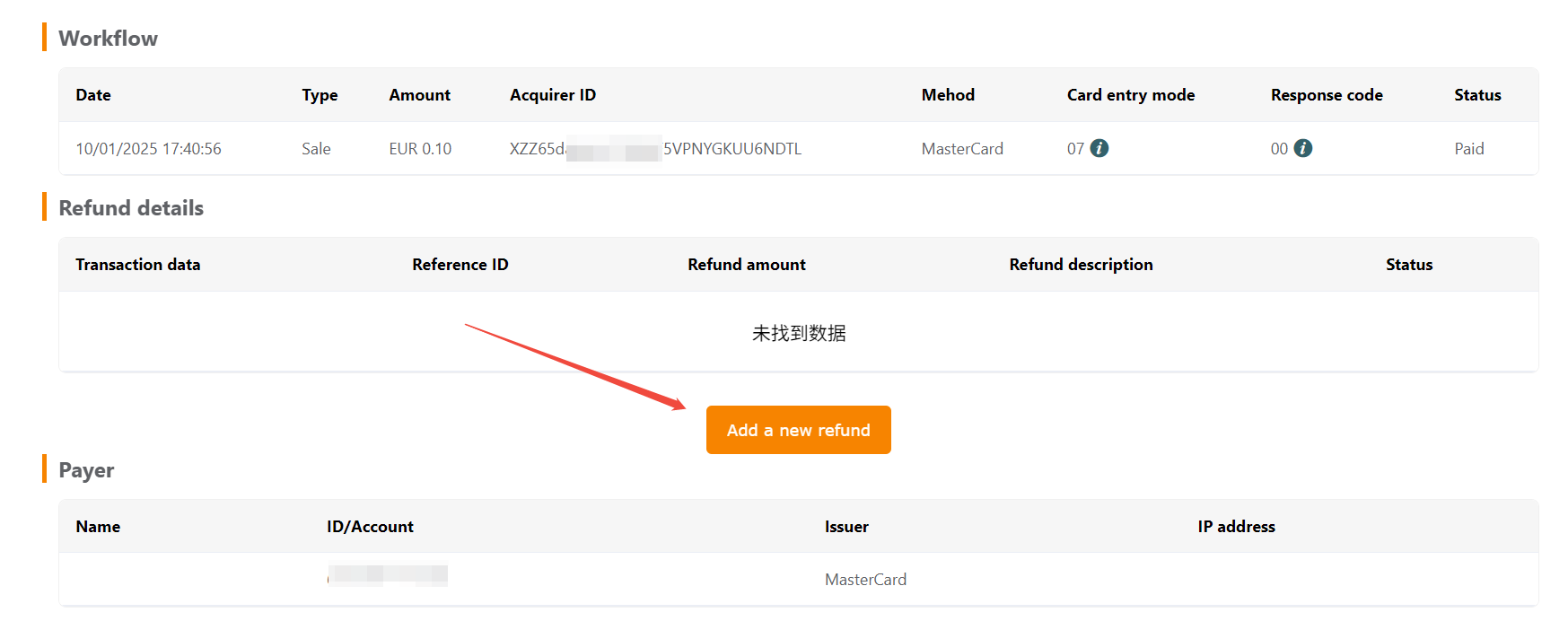This screenshot has width=1568, height=621.
Task: Click the Type column header
Action: point(320,95)
